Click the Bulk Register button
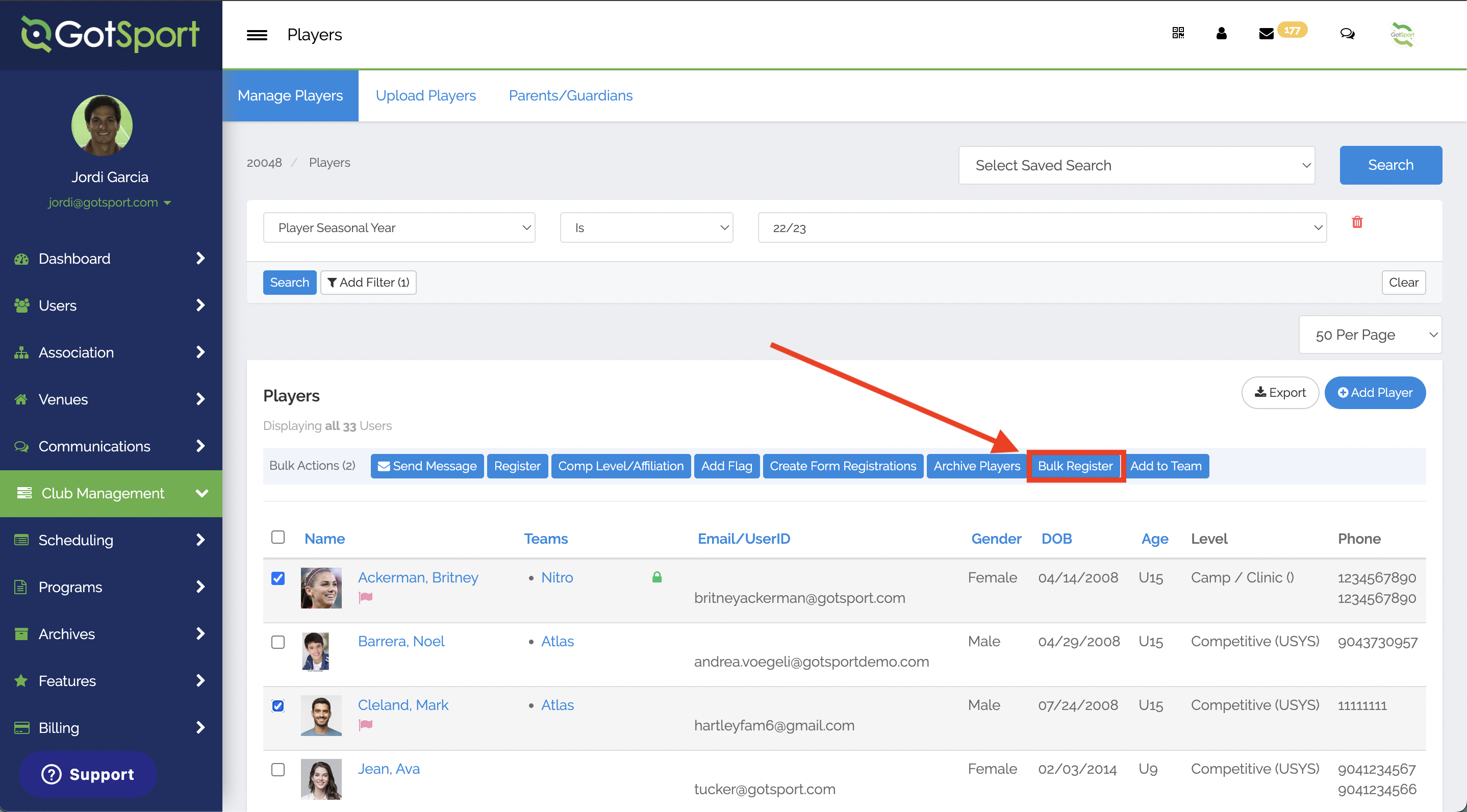Image resolution: width=1467 pixels, height=812 pixels. click(1075, 466)
